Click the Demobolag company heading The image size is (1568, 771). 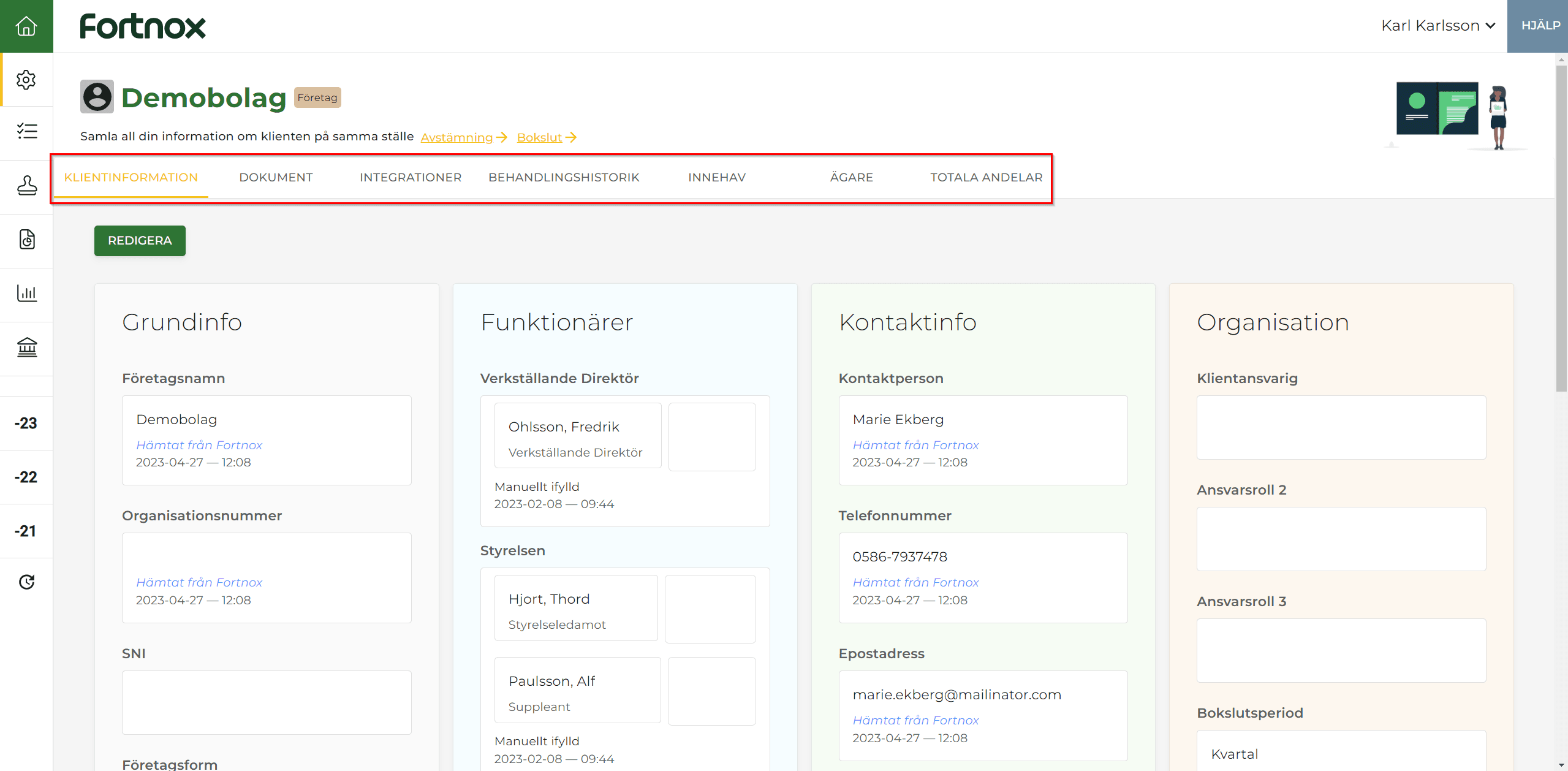[204, 97]
